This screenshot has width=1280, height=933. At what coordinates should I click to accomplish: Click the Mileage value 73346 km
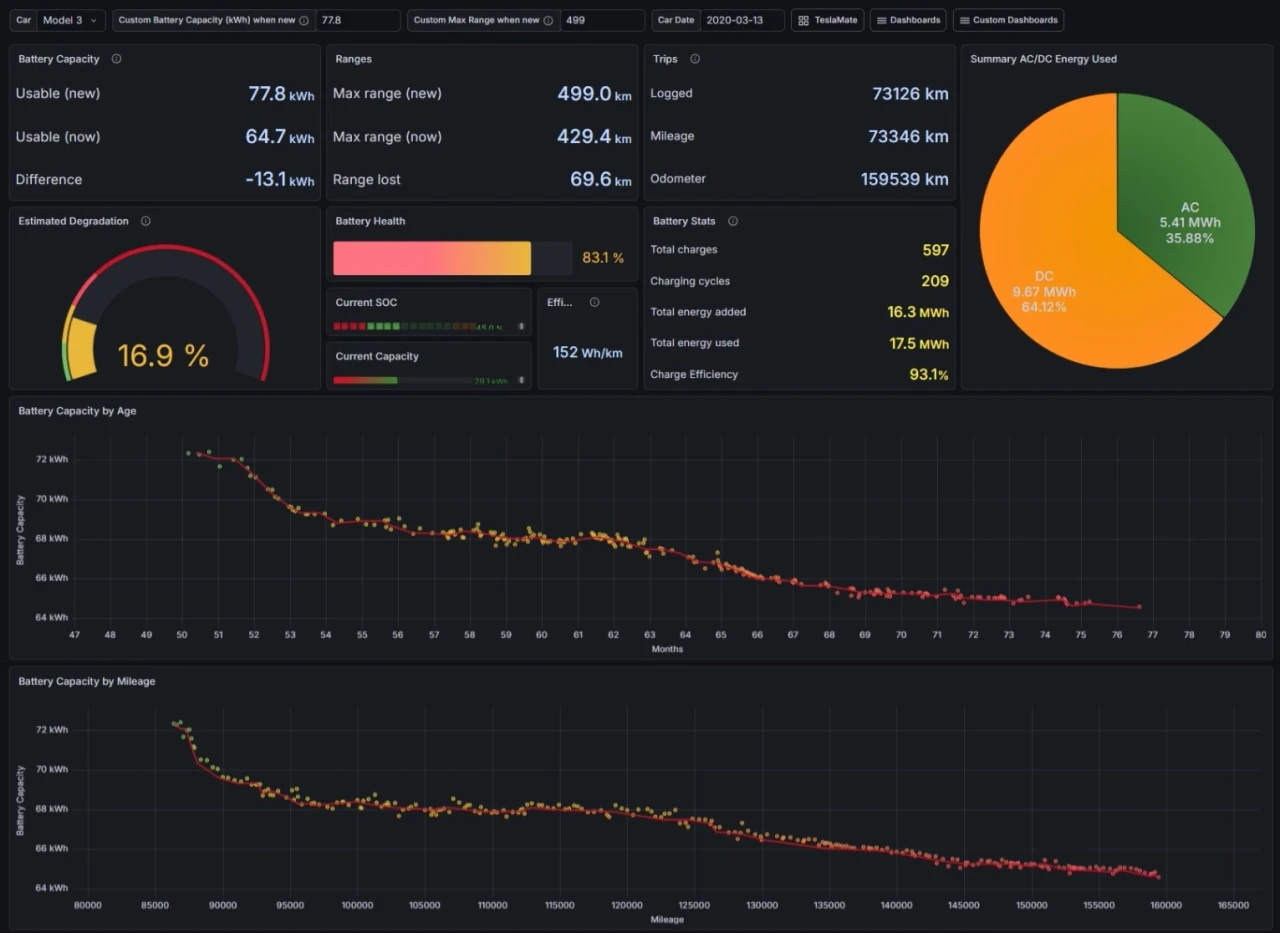pos(910,137)
